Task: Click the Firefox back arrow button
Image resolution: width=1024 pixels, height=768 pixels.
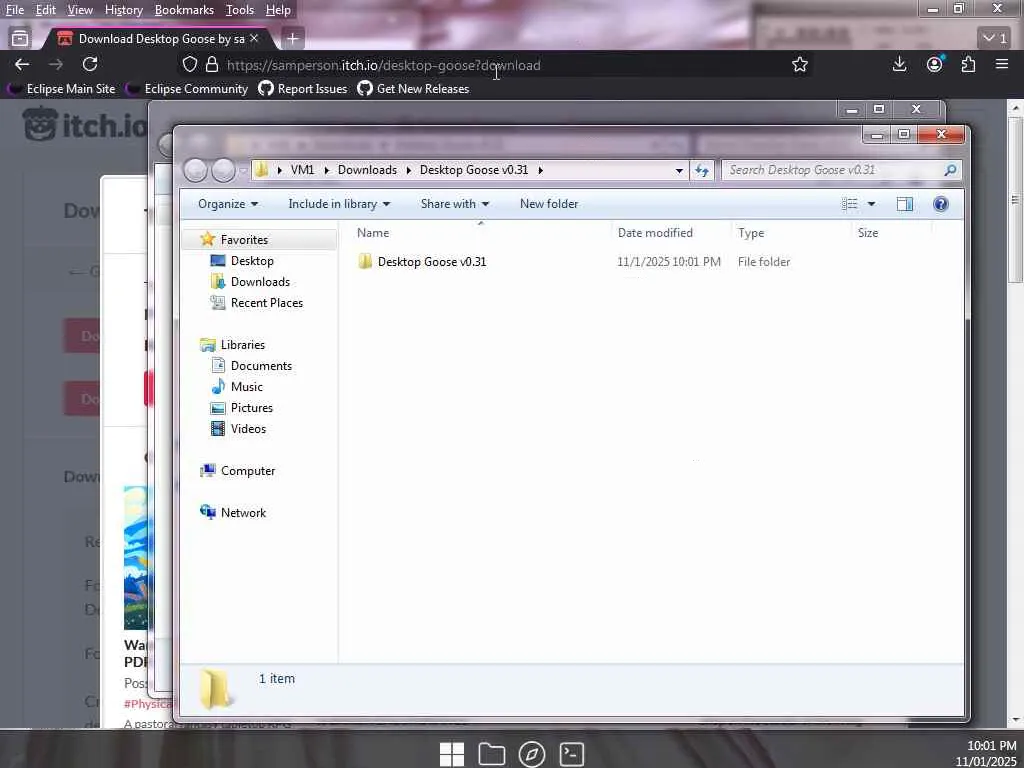Action: click(x=22, y=64)
